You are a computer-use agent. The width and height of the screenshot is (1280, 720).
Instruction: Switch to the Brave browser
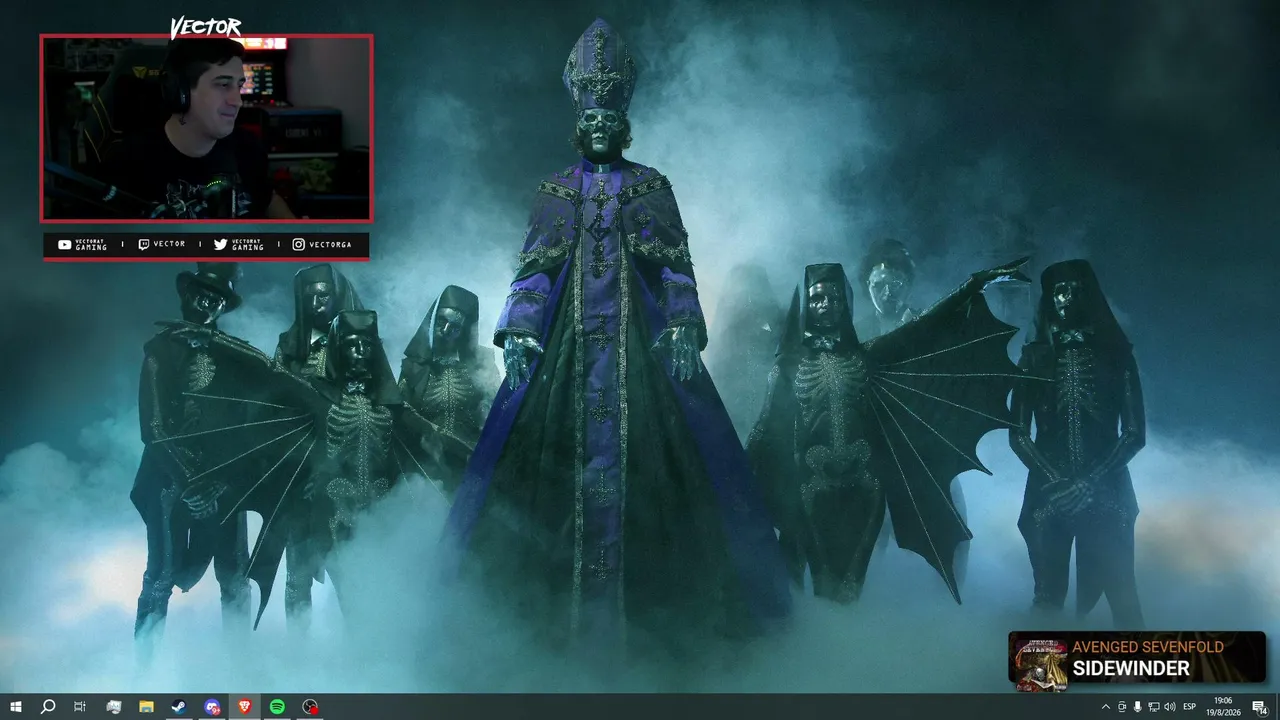245,707
